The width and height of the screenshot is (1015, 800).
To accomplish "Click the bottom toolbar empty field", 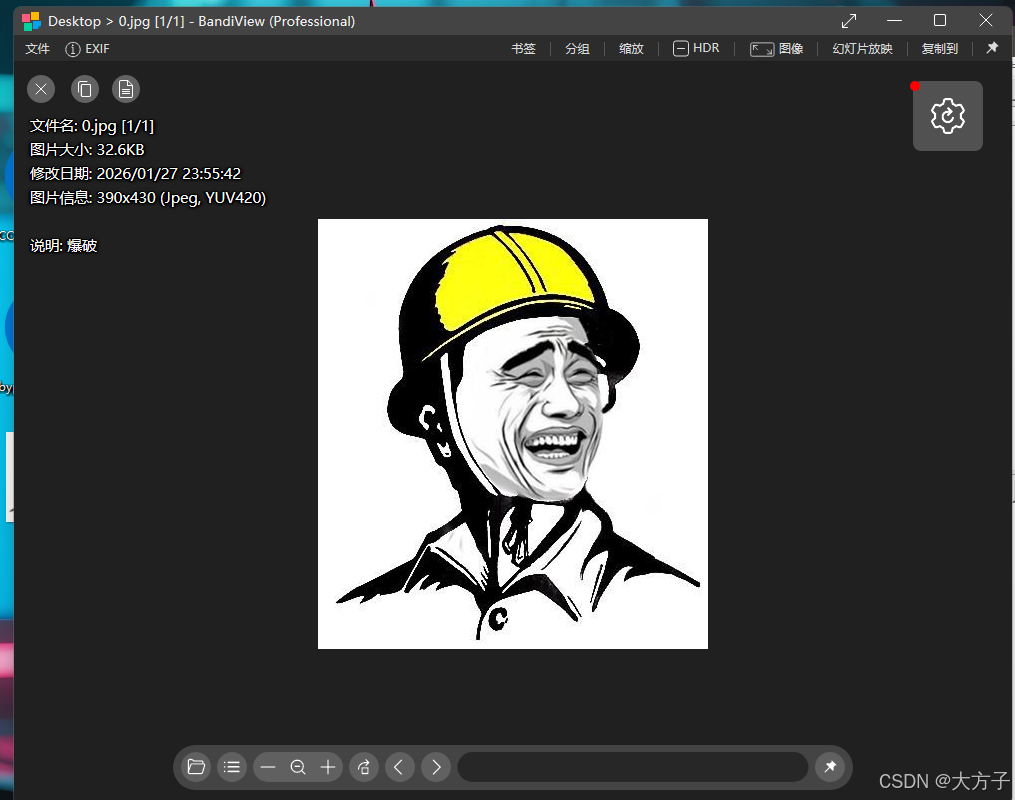I will [x=632, y=768].
